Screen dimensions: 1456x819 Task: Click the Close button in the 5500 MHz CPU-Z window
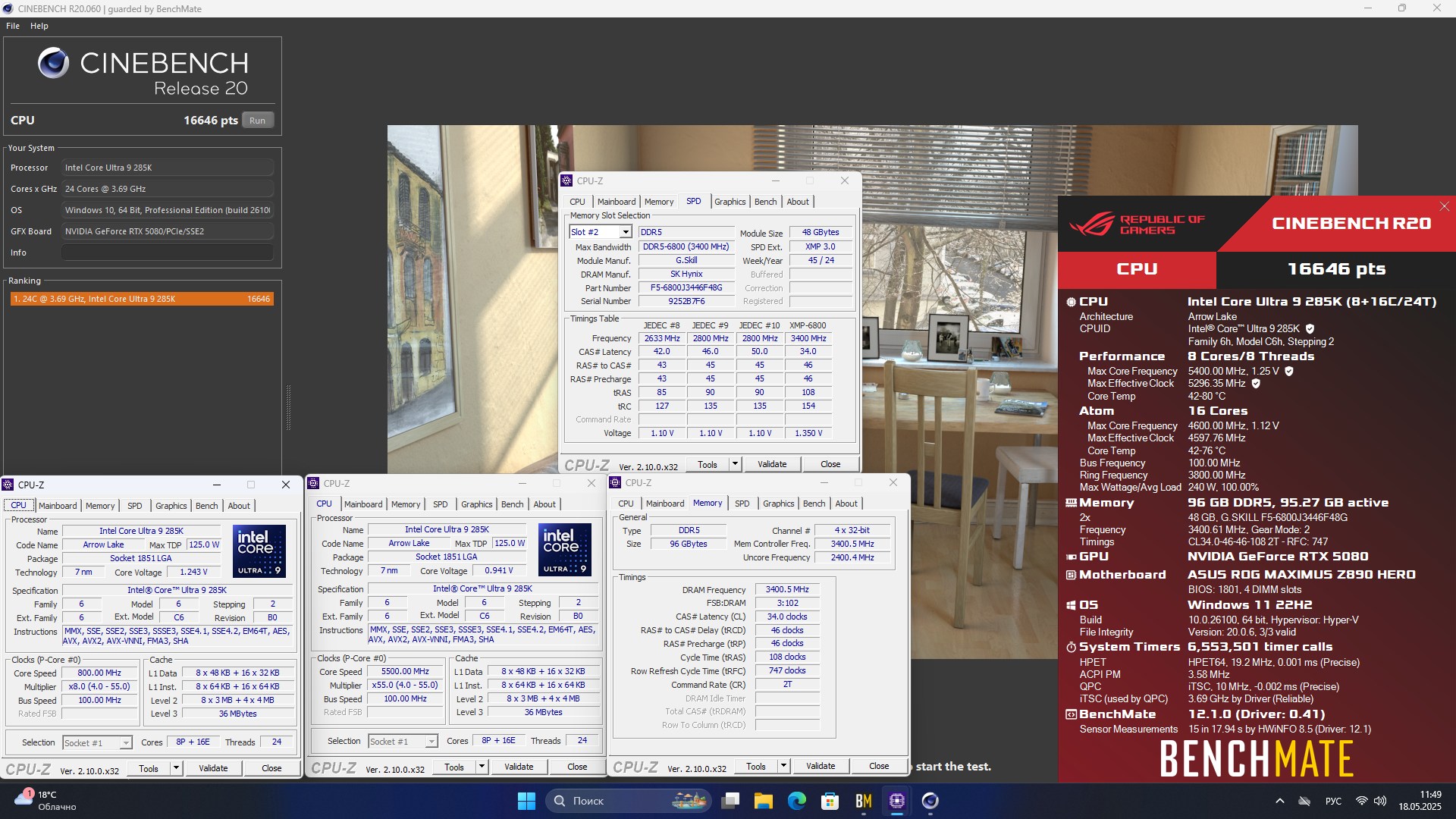point(577,767)
